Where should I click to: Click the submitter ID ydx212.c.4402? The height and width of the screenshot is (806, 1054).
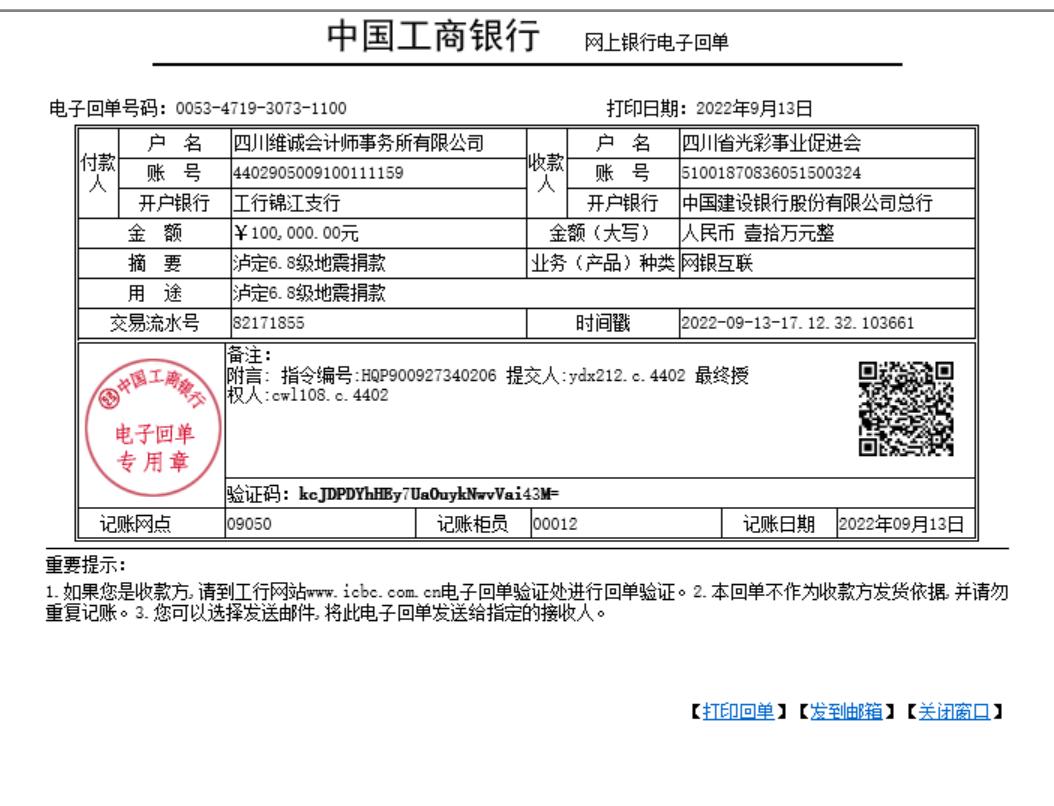click(627, 376)
